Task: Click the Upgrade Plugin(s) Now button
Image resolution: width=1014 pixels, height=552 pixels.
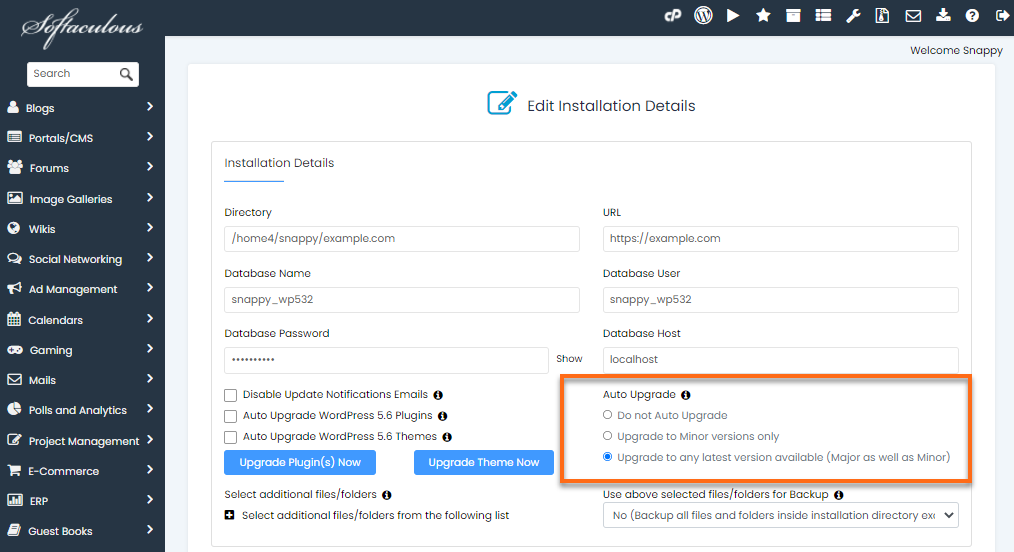Action: click(300, 462)
